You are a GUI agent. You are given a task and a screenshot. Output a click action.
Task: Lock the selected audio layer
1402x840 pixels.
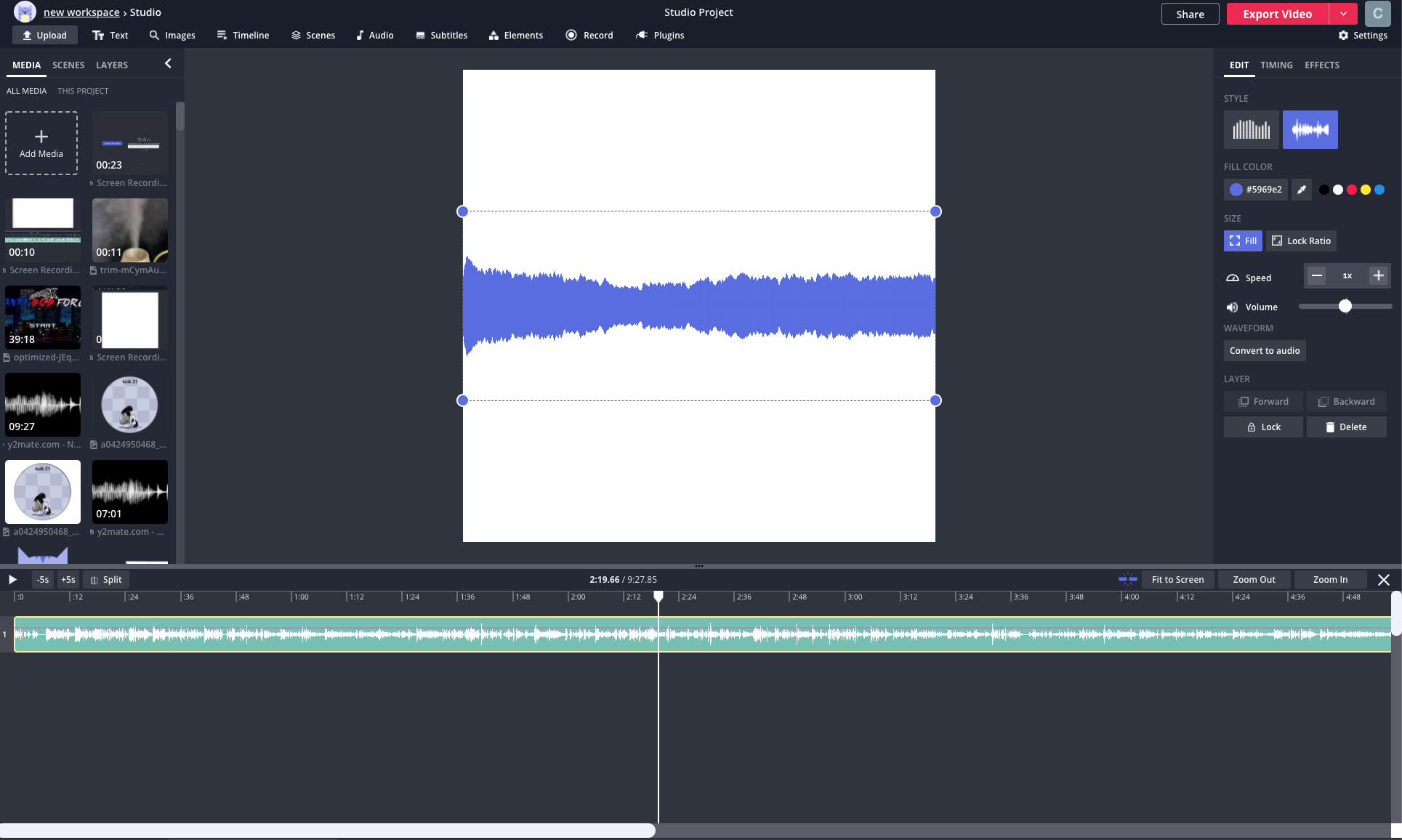coord(1262,427)
